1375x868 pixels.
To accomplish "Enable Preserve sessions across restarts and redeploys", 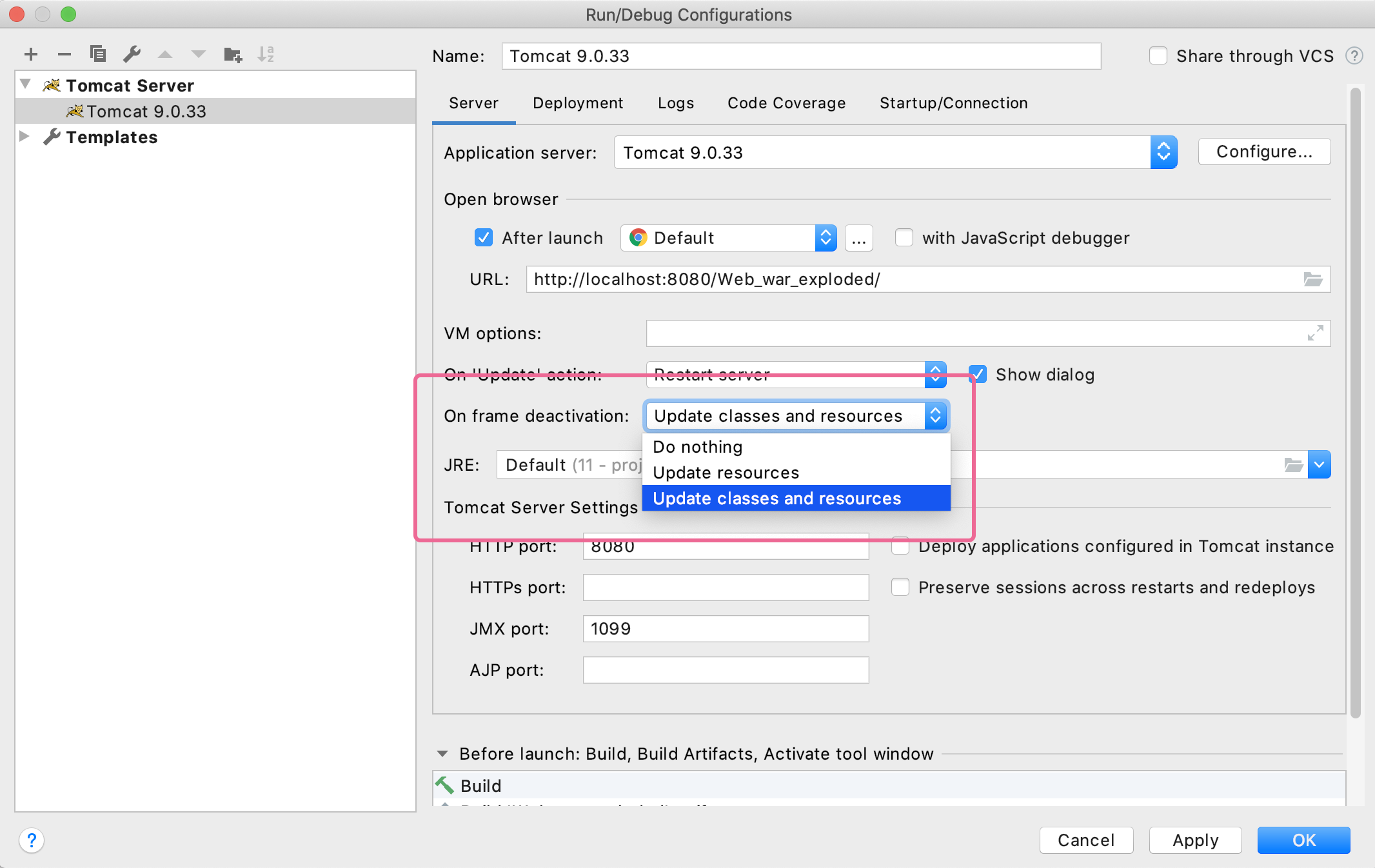I will click(900, 587).
